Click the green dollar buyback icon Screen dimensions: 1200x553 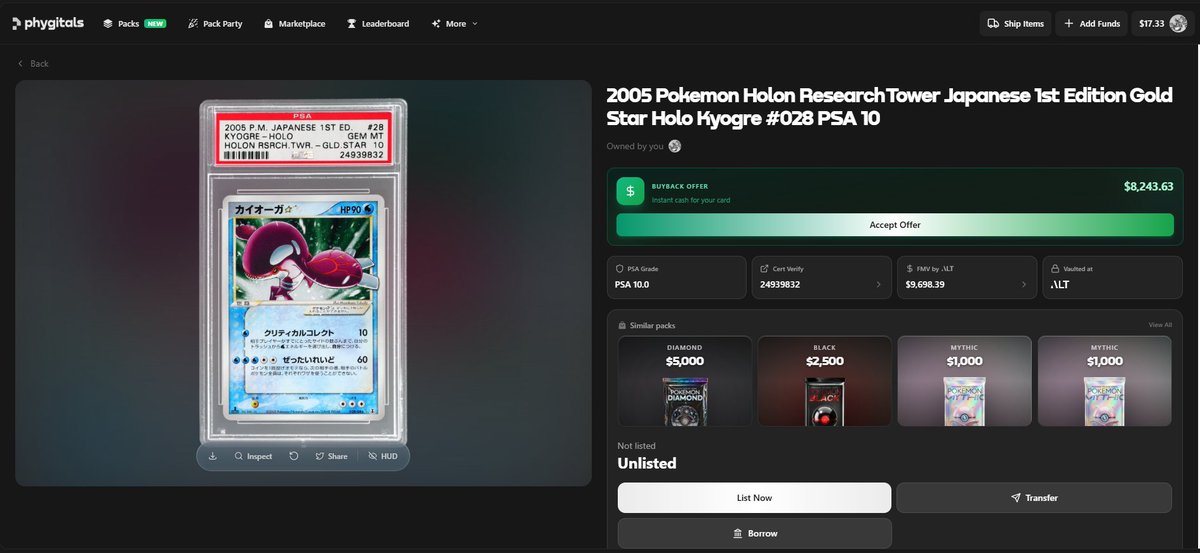click(x=630, y=191)
